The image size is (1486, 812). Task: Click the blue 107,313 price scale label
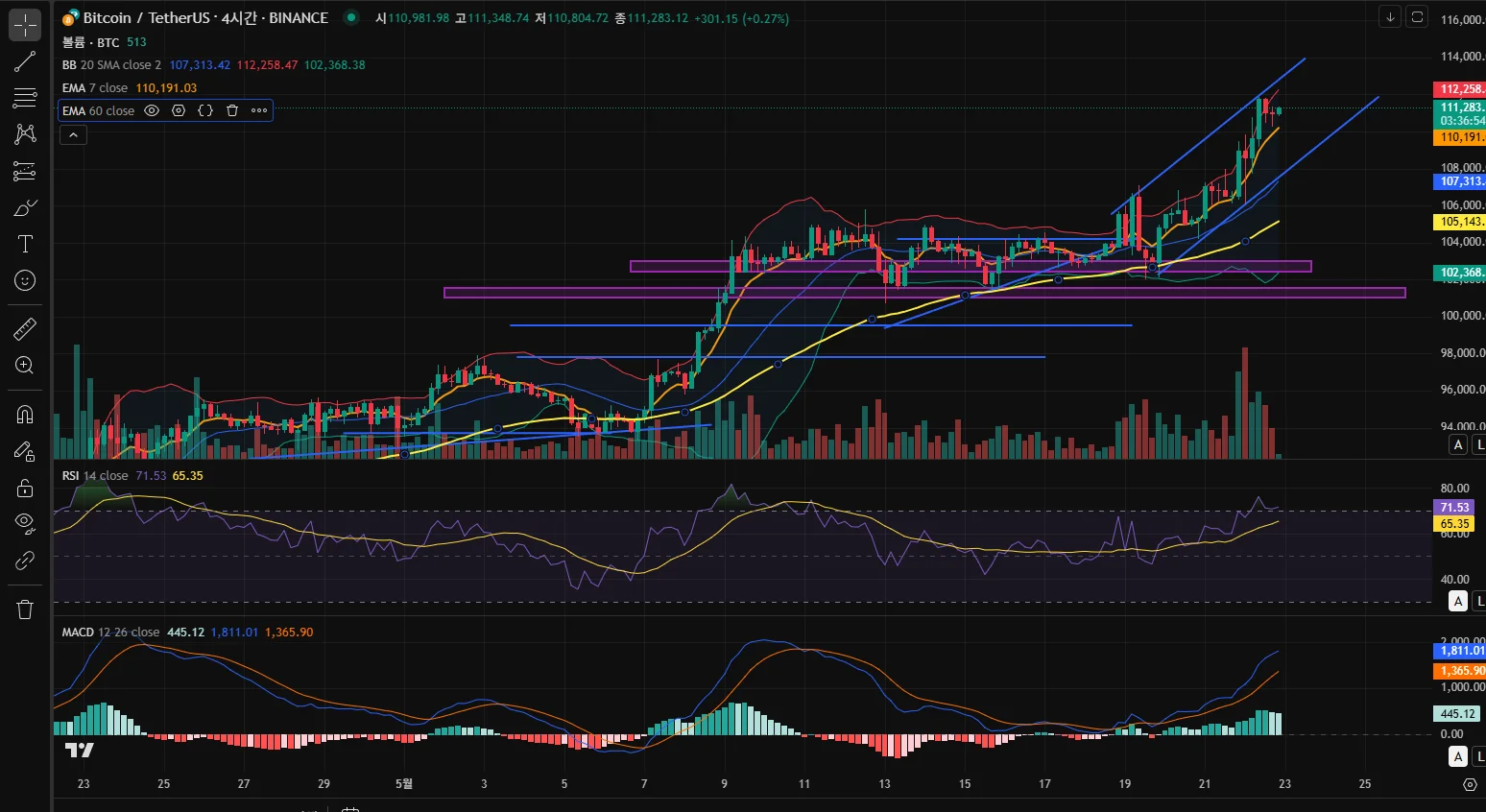1461,181
